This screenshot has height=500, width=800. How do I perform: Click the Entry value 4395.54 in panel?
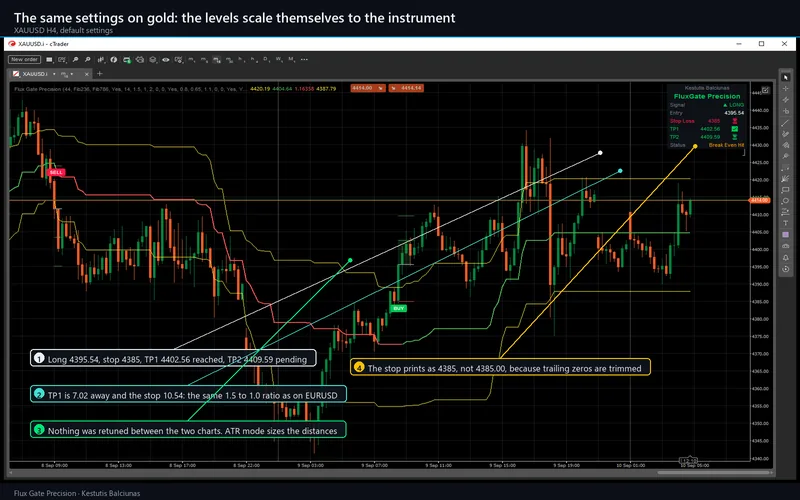[734, 113]
